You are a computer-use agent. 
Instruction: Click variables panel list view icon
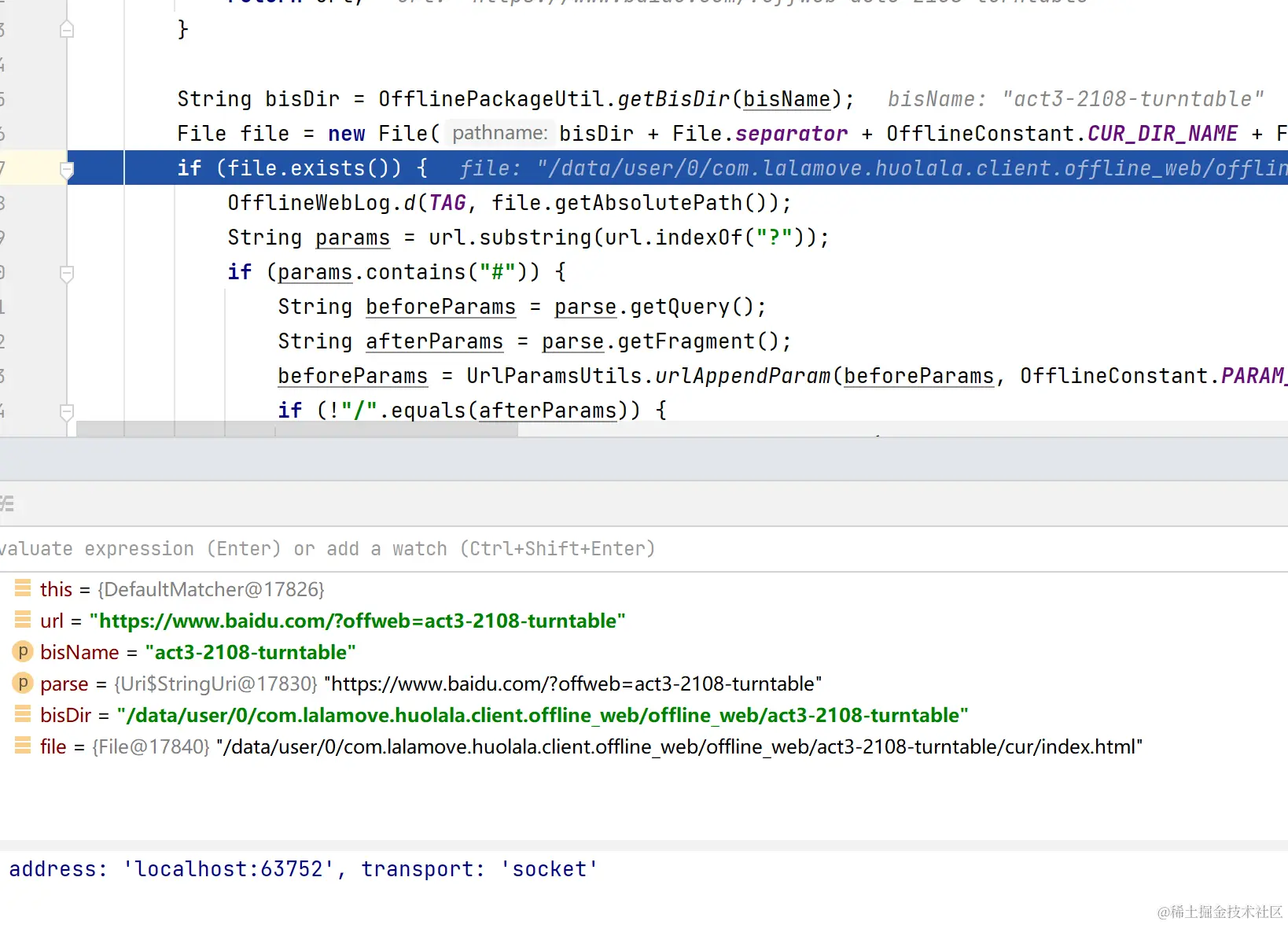point(7,504)
